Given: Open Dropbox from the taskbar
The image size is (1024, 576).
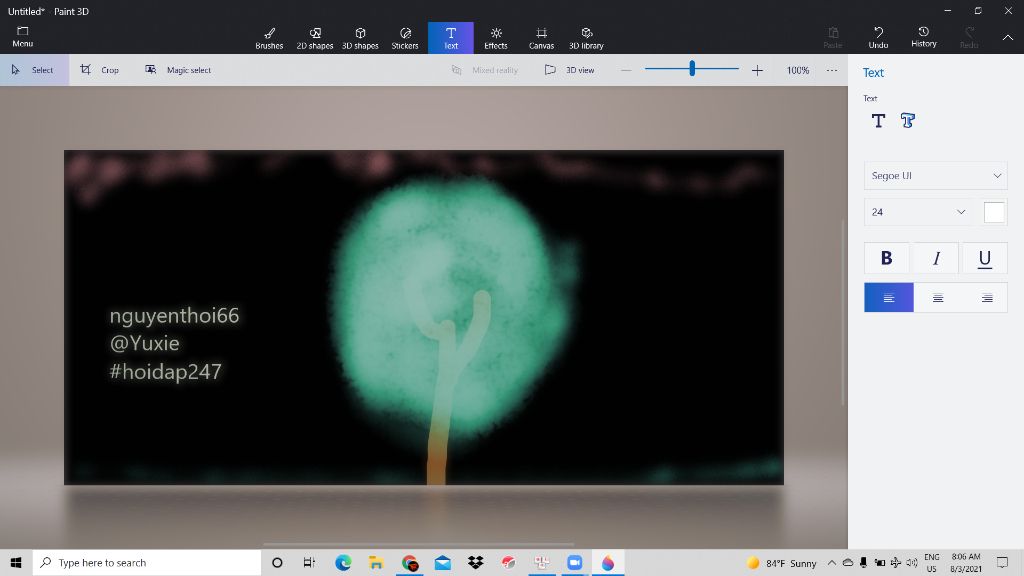Looking at the screenshot, I should tap(475, 562).
